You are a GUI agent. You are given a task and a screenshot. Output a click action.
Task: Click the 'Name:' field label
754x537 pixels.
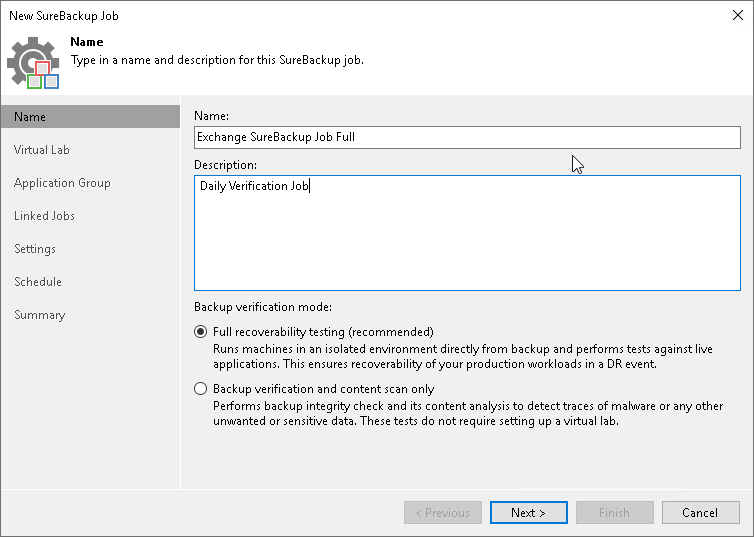point(212,116)
